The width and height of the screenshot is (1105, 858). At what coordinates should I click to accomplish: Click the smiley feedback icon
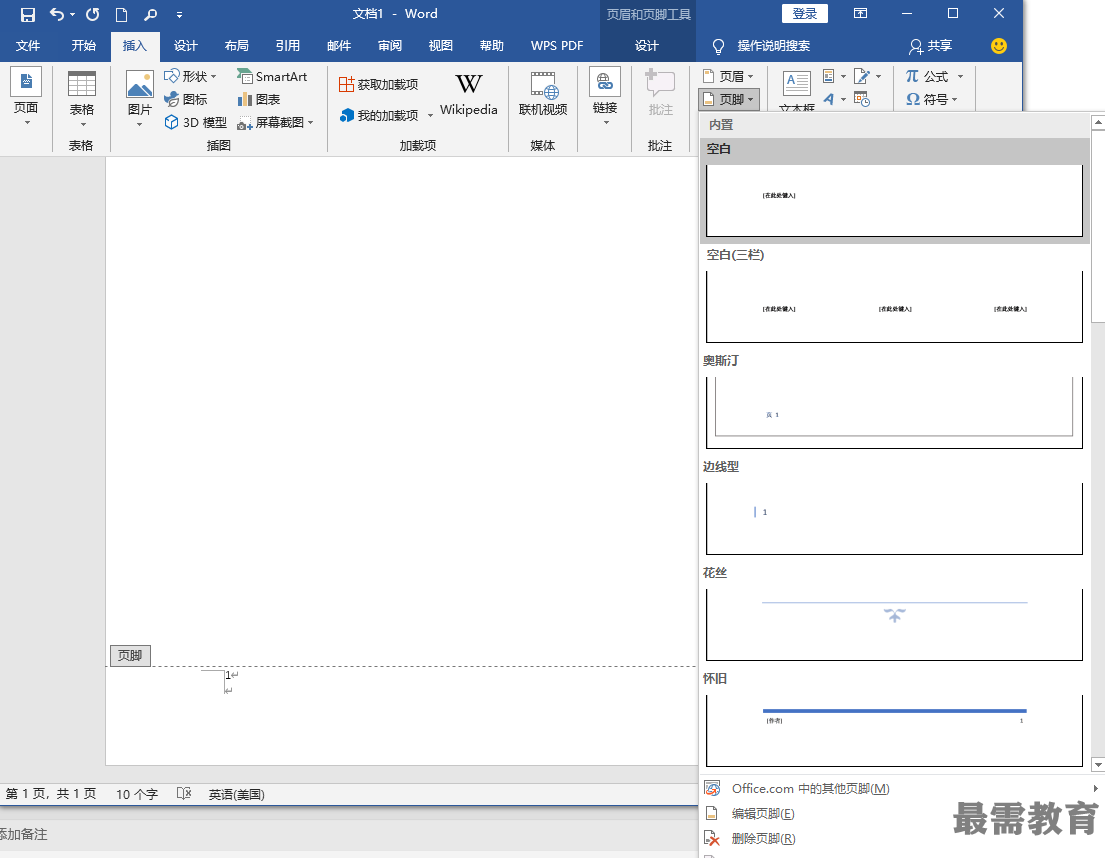pos(999,46)
